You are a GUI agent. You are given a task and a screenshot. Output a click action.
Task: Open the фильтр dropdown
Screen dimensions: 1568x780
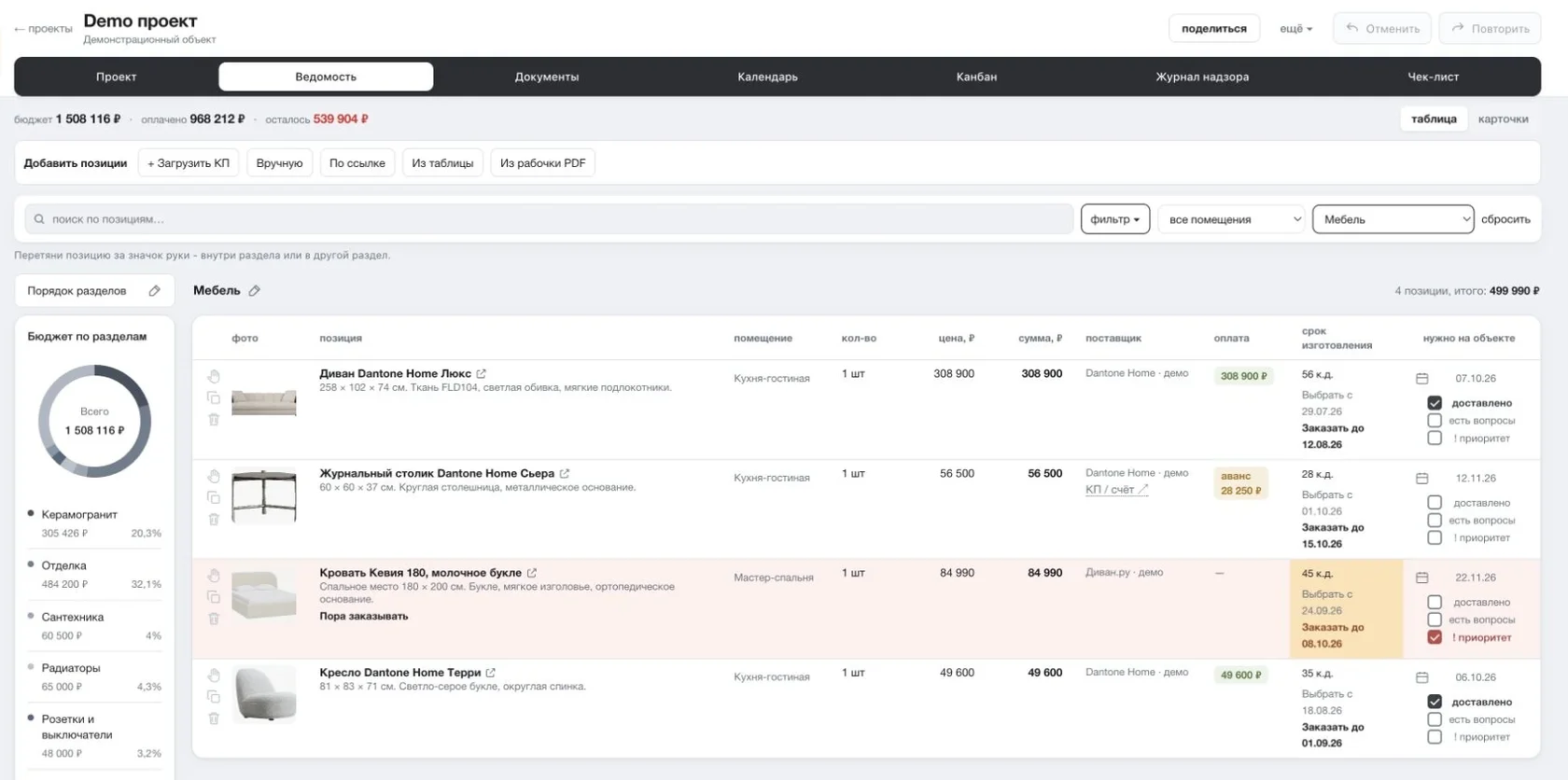tap(1115, 219)
